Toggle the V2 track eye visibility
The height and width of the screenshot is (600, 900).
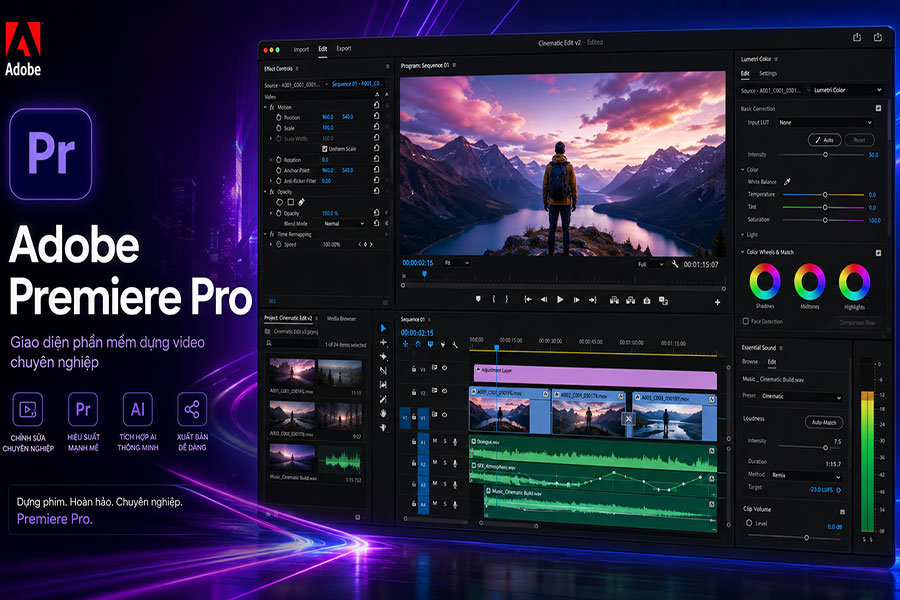tap(444, 391)
